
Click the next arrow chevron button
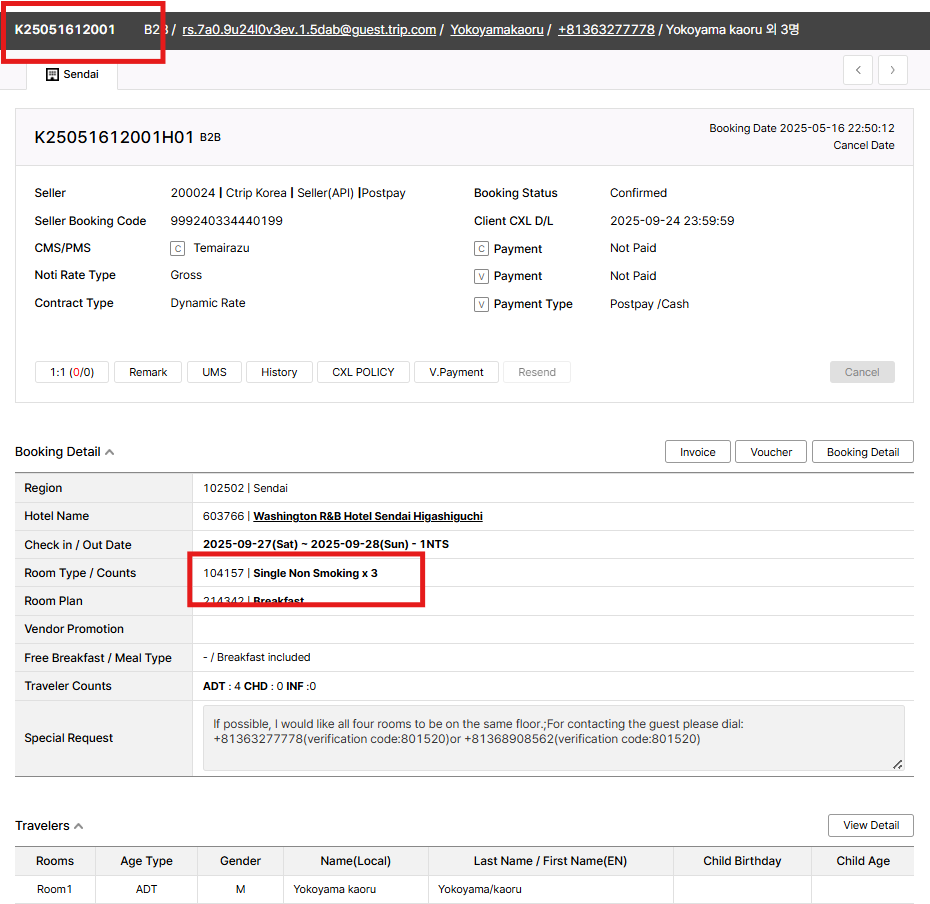tap(893, 70)
